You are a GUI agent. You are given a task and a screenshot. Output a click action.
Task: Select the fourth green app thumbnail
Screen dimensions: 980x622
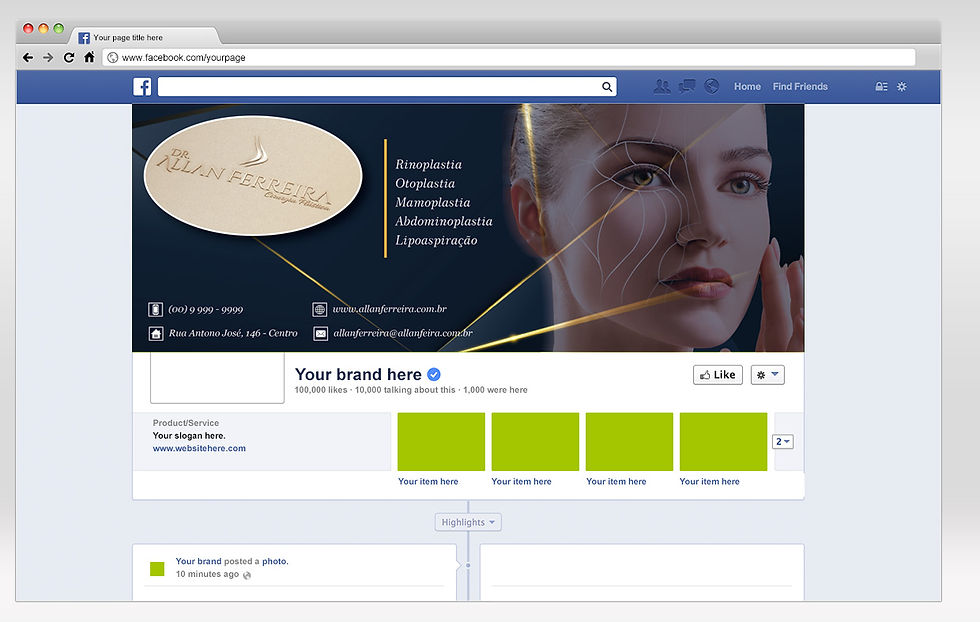[x=723, y=441]
